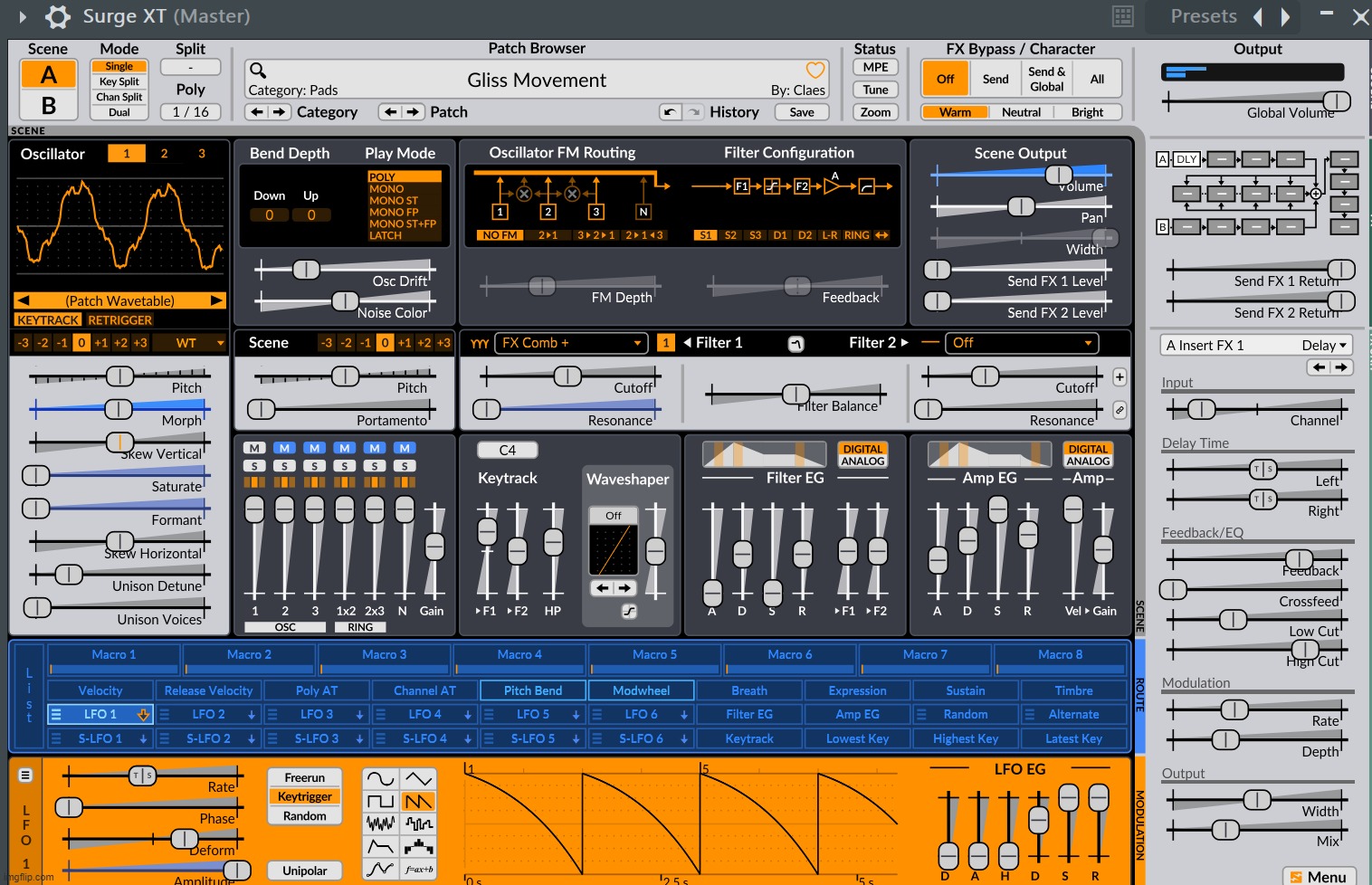
Task: Solo the Noise channel with its S button
Action: (x=405, y=466)
